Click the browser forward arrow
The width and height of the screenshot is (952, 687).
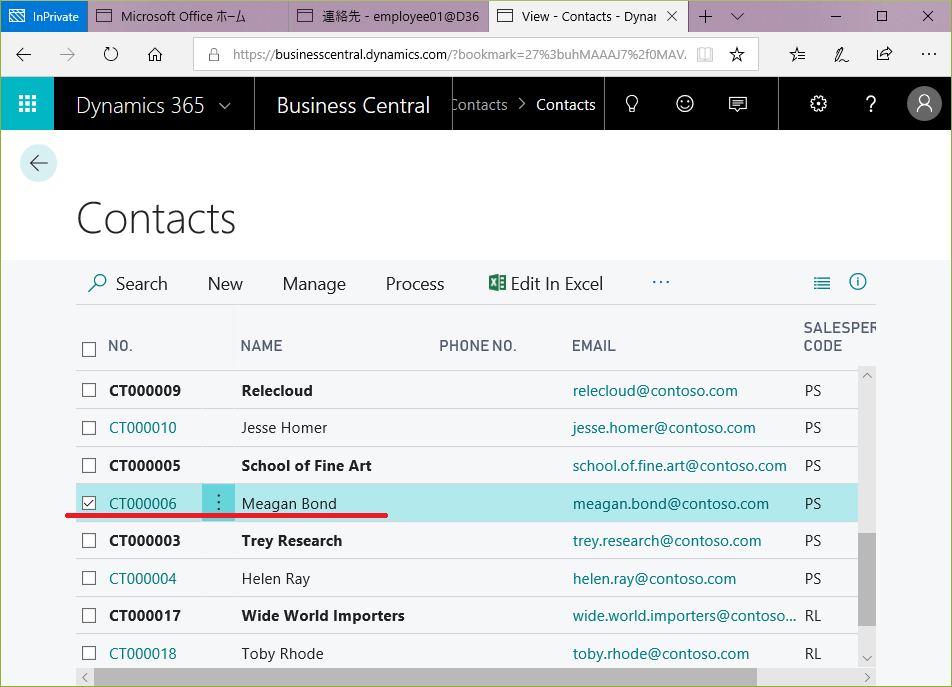[67, 55]
